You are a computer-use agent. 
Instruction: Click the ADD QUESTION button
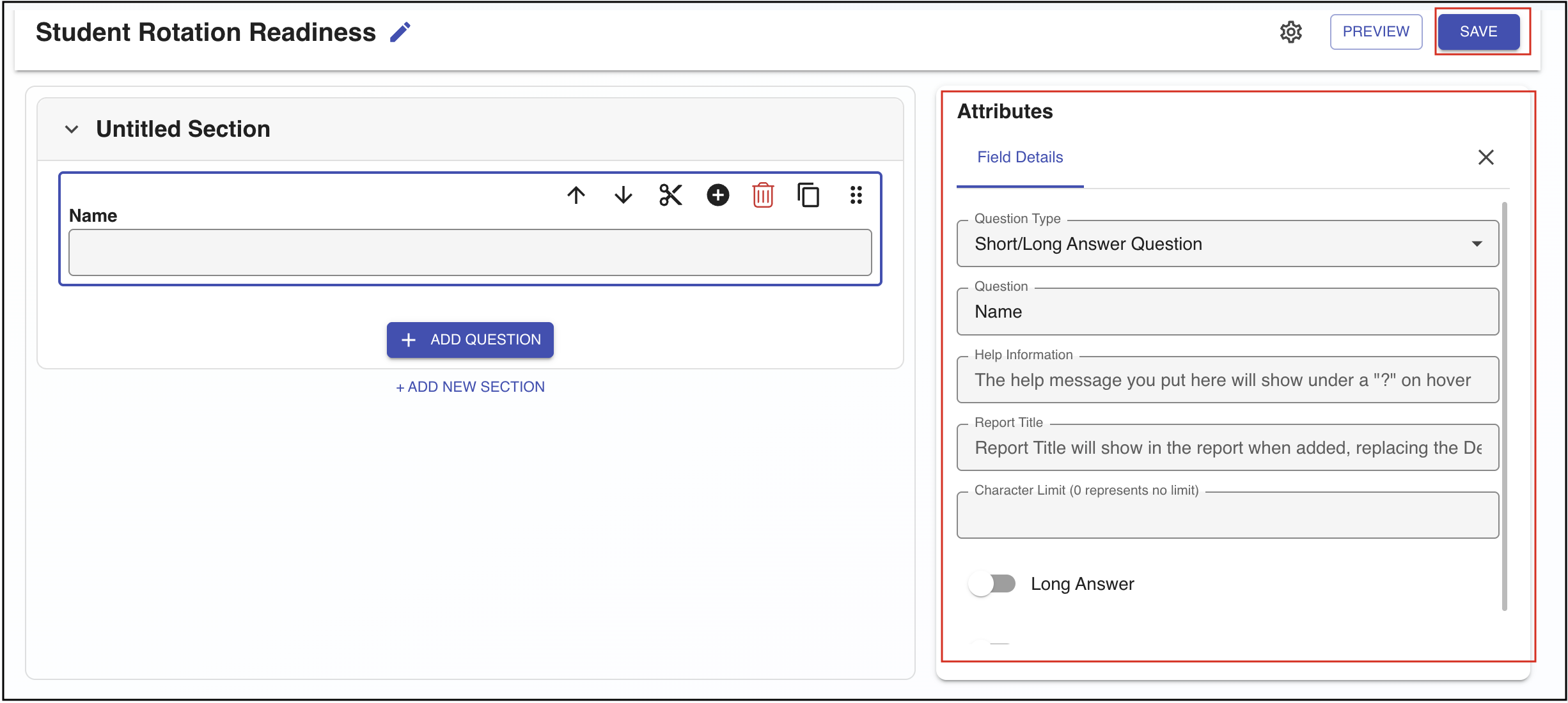click(470, 339)
